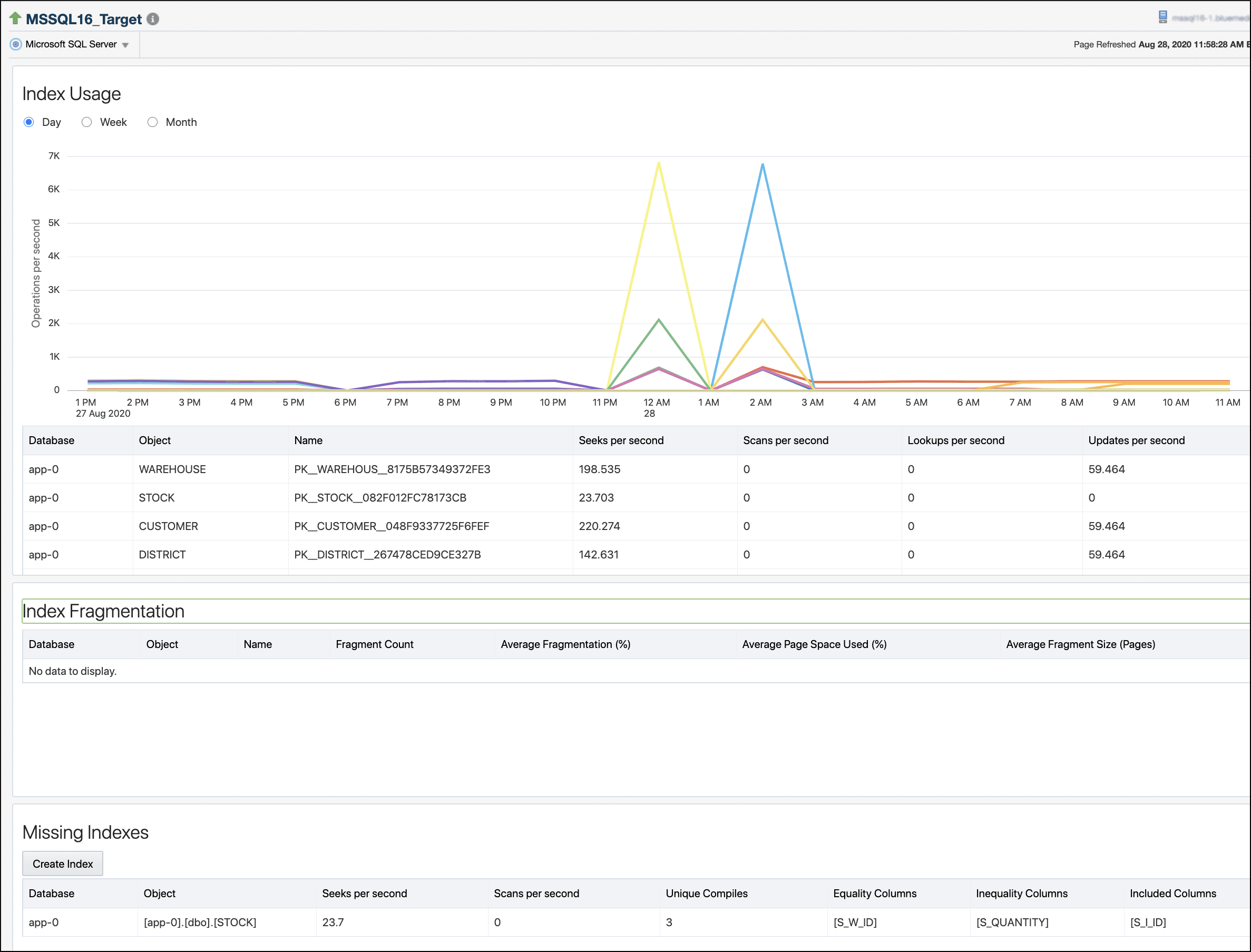Click the Index Fragmentation section heading
1251x952 pixels.
click(x=103, y=612)
